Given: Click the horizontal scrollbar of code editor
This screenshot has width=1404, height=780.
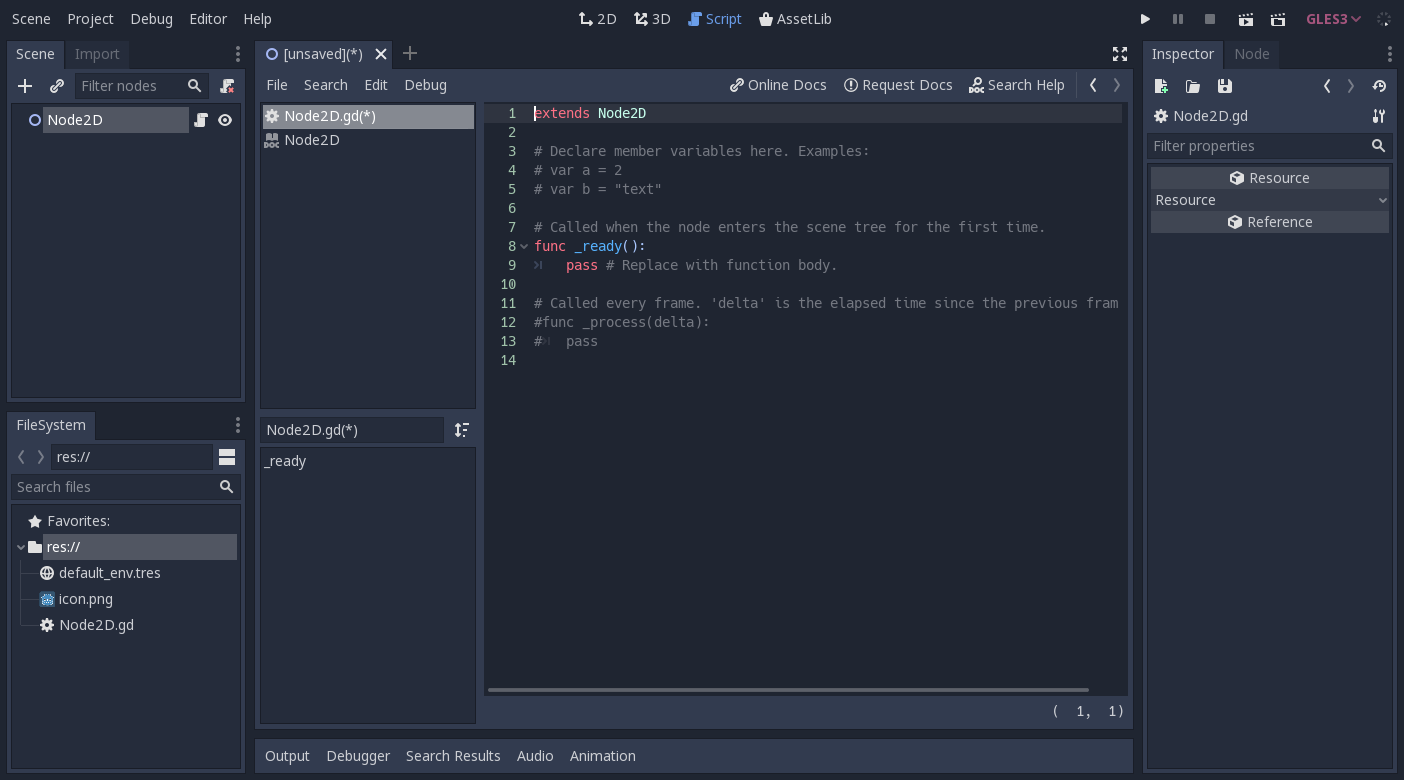Looking at the screenshot, I should pyautogui.click(x=789, y=690).
